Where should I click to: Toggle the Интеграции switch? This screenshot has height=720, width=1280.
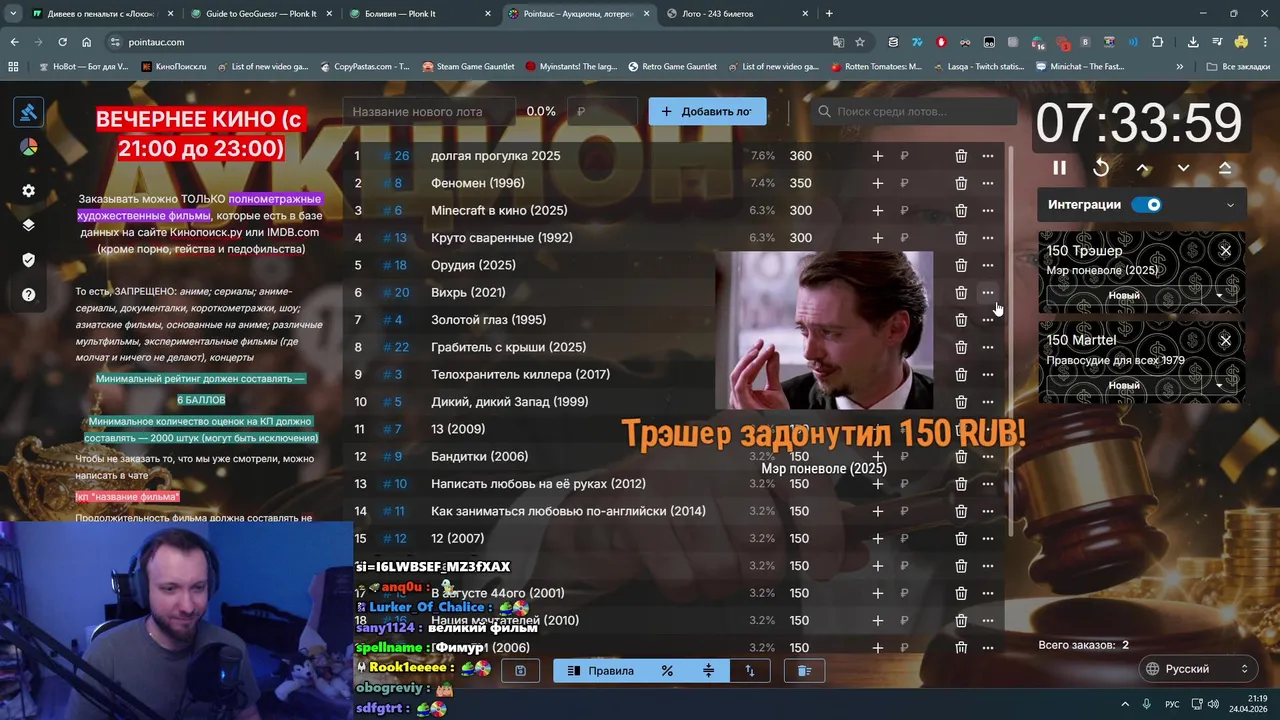(1147, 205)
